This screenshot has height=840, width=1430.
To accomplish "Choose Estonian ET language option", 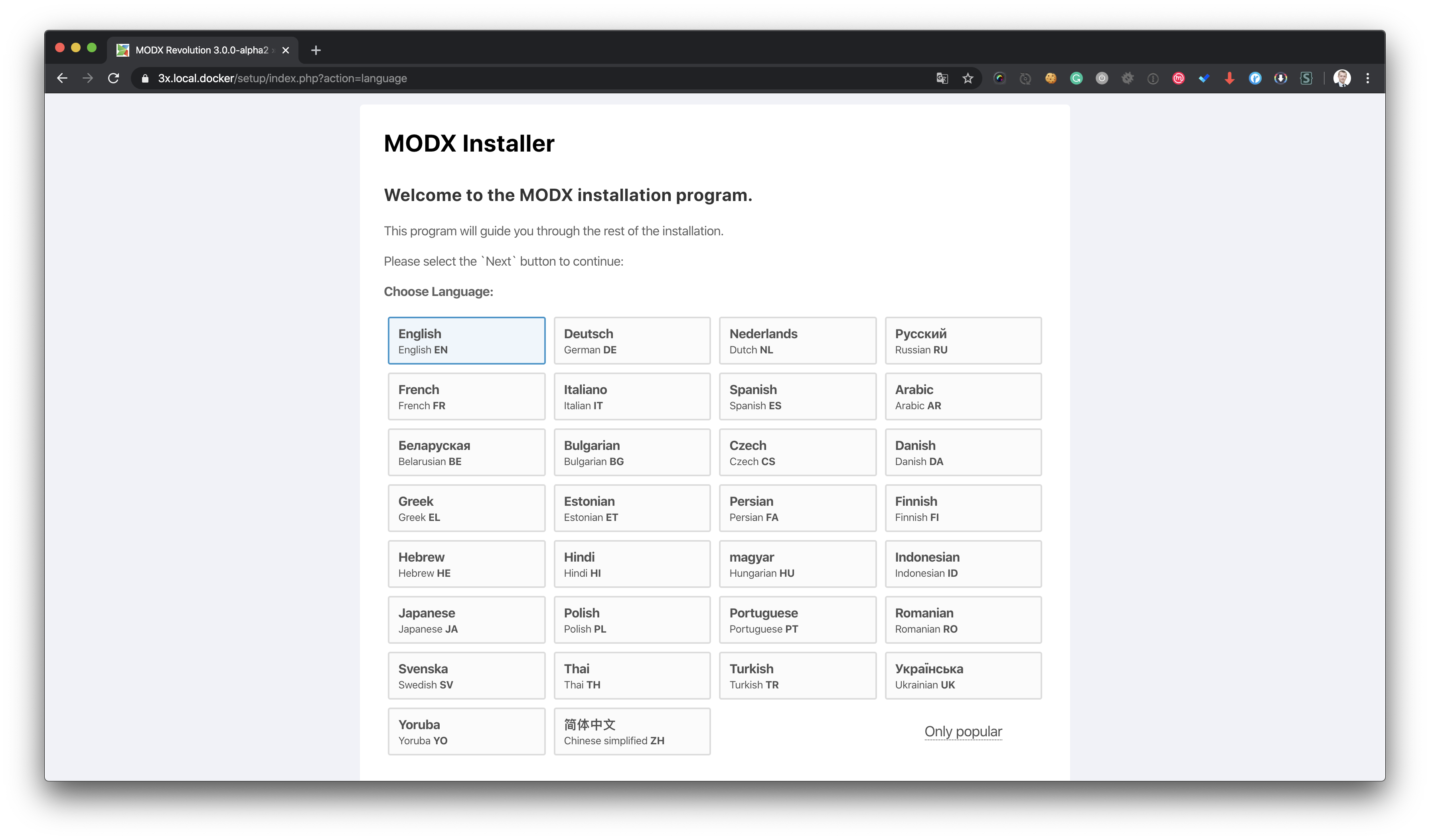I will tap(632, 508).
